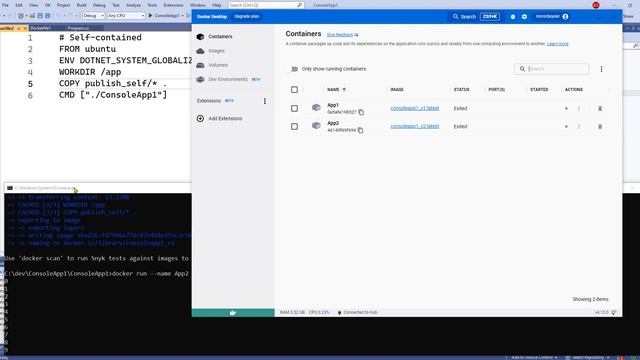Open the Extensions menu in Visual Studio
This screenshot has height=360, width=640.
coord(173,5)
